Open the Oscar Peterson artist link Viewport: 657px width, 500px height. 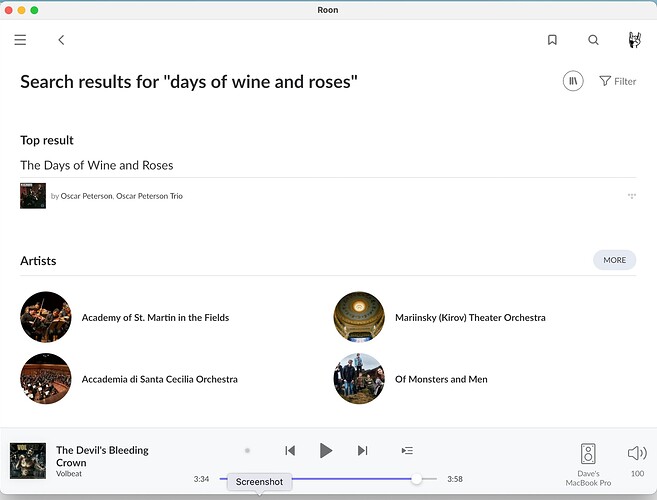[x=86, y=196]
